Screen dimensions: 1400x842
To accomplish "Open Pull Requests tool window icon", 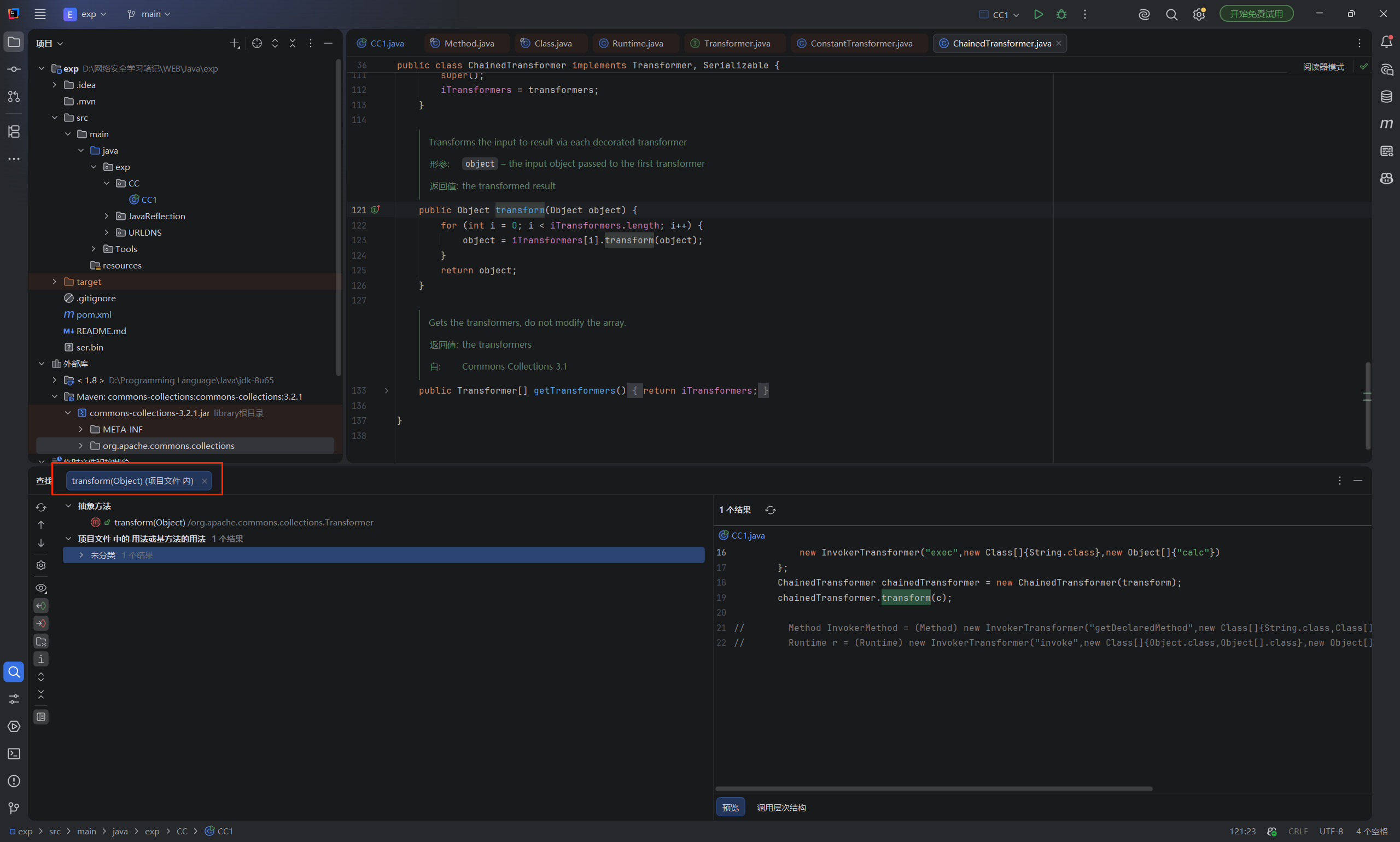I will tap(14, 96).
